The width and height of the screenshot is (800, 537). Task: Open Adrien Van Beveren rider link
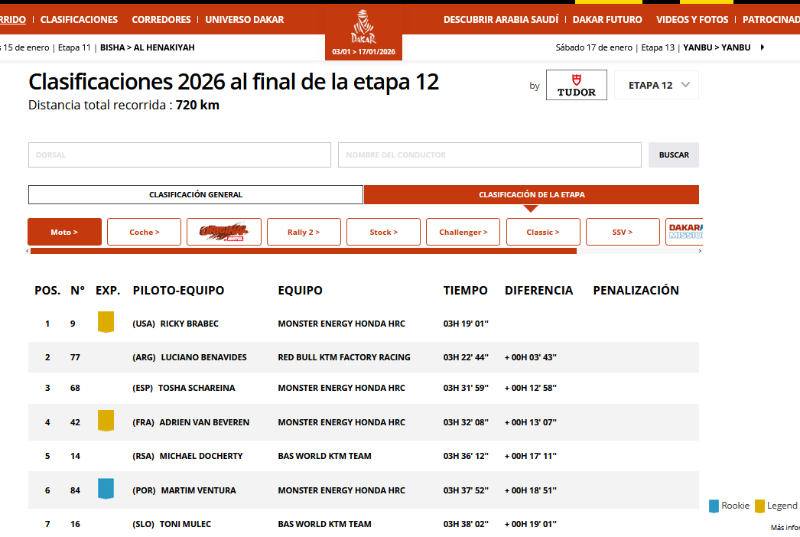pos(204,422)
